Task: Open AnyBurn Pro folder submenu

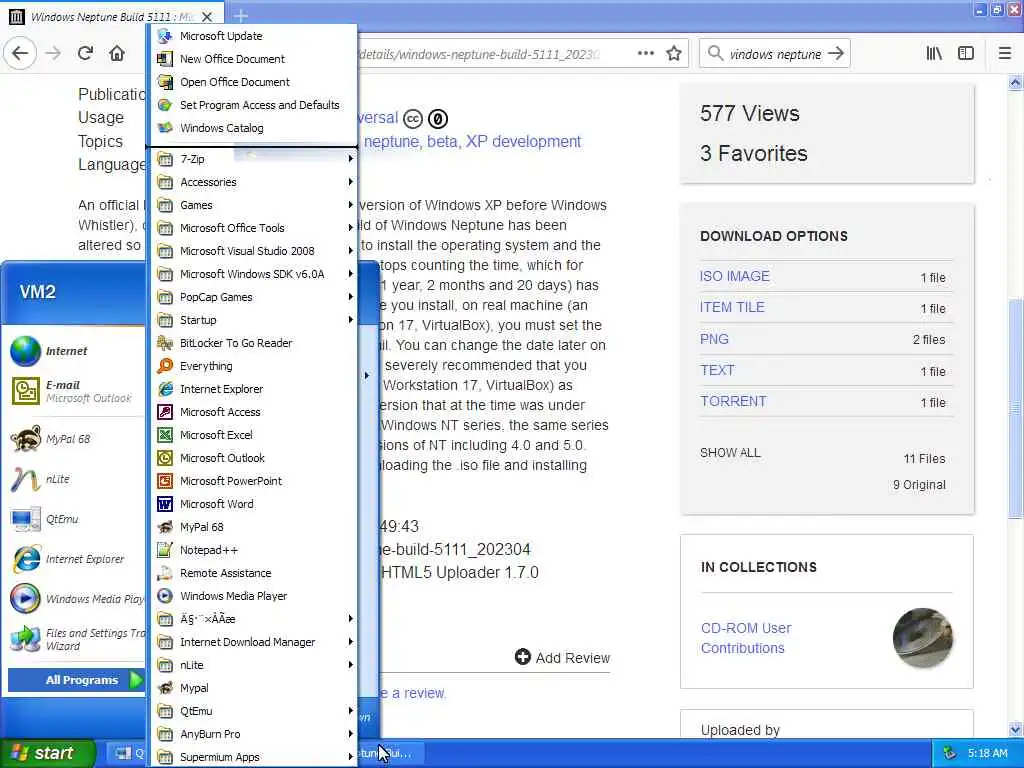Action: [x=253, y=734]
